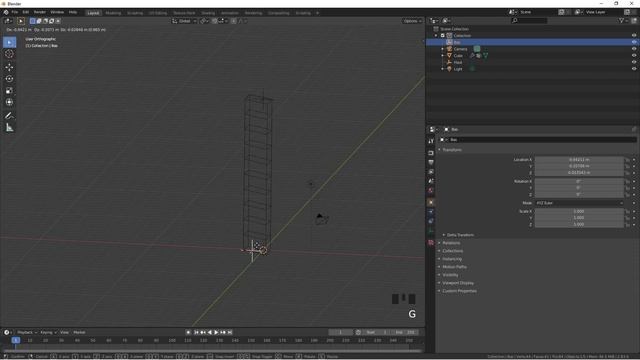Open the Window menu
This screenshot has height=360, width=640.
point(57,12)
